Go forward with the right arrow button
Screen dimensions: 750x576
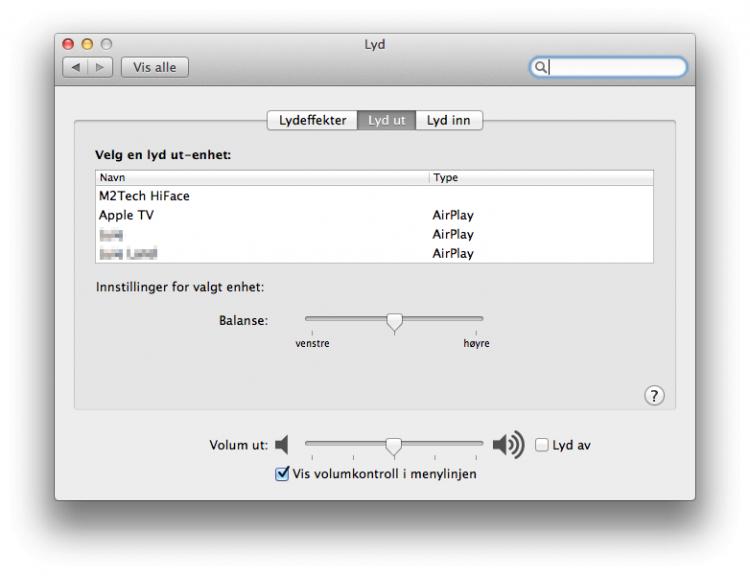tap(100, 67)
